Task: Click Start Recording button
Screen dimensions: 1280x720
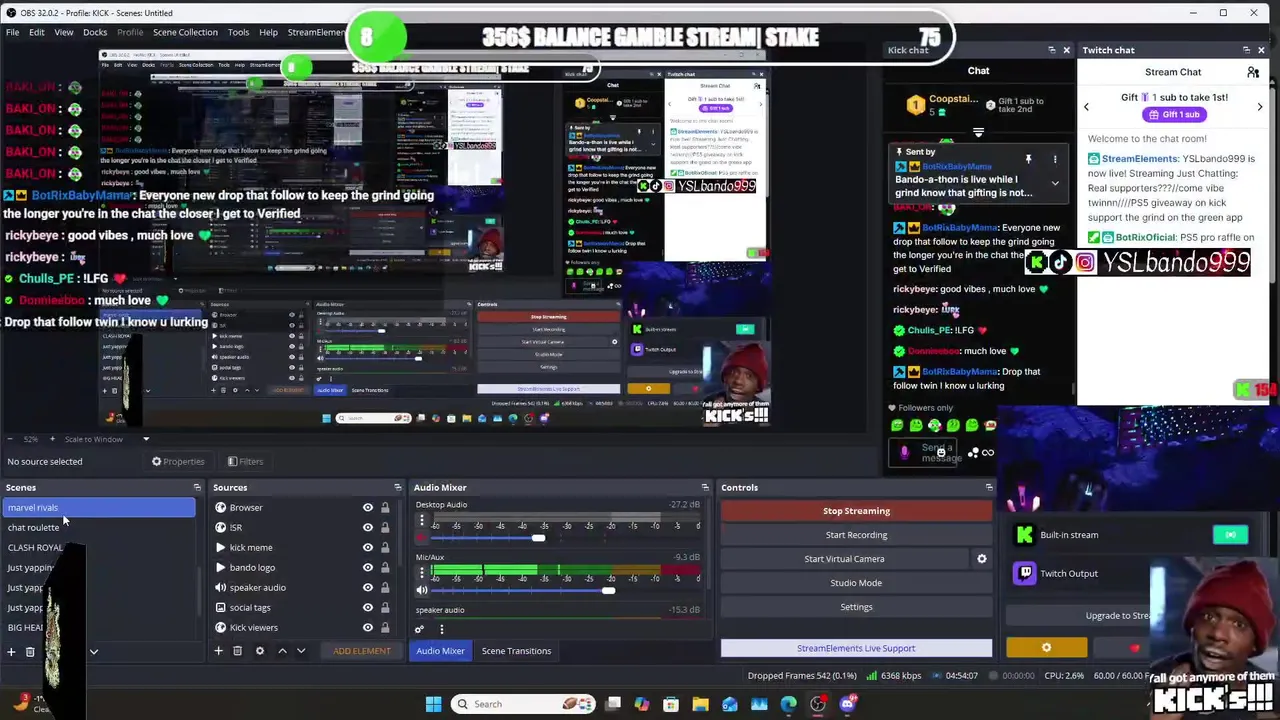Action: pyautogui.click(x=856, y=535)
